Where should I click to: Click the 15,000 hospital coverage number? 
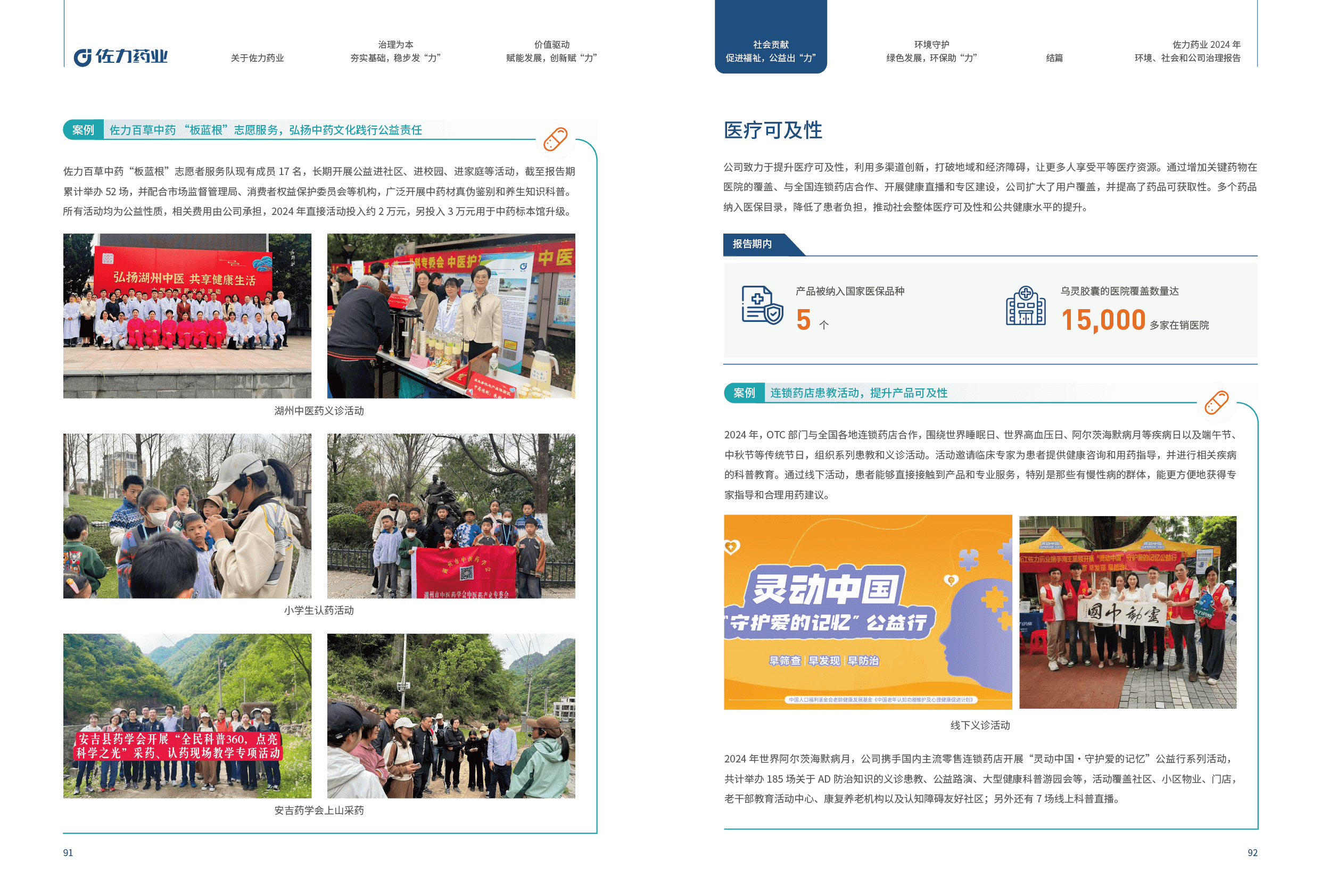coord(1103,320)
